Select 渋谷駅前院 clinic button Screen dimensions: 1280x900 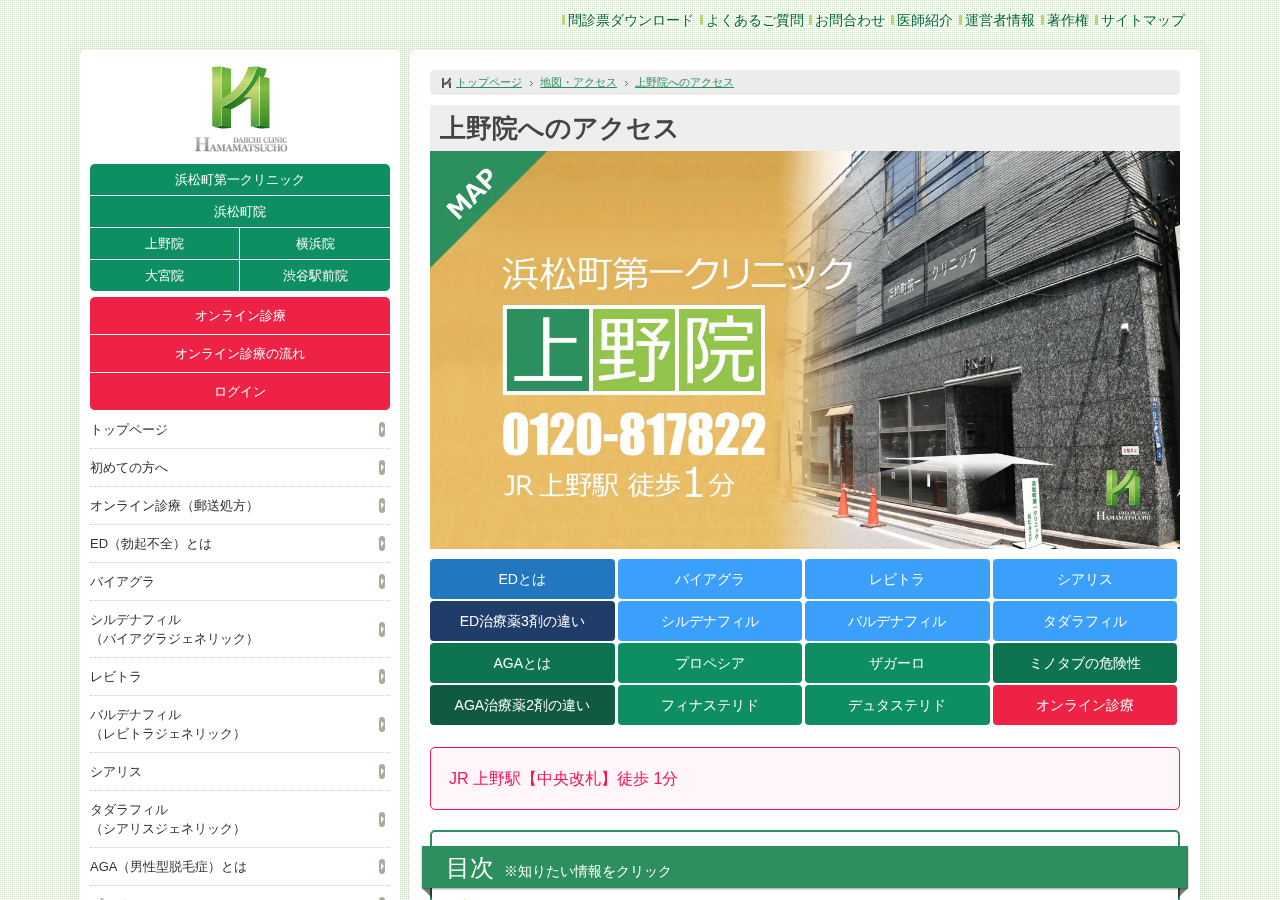tap(315, 276)
